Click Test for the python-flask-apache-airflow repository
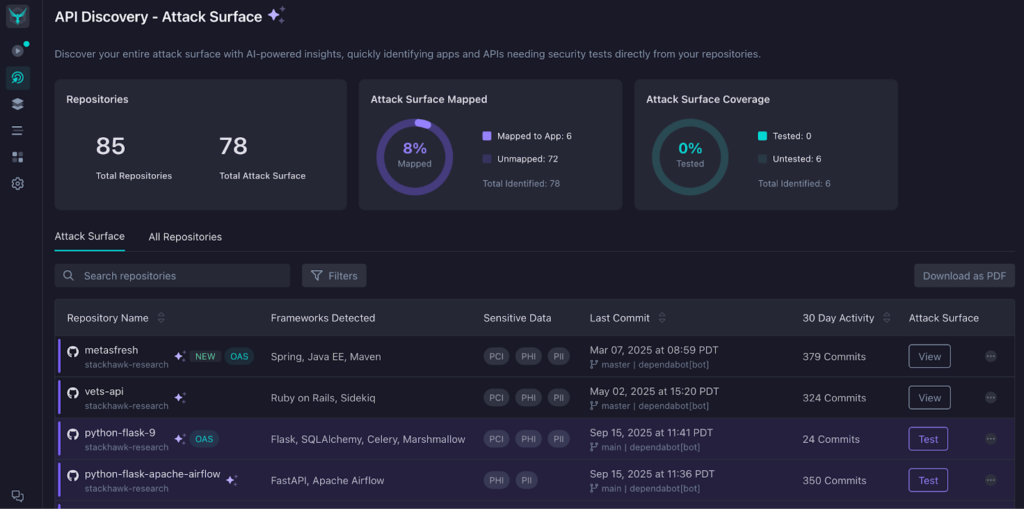Viewport: 1024px width, 509px height. [928, 480]
